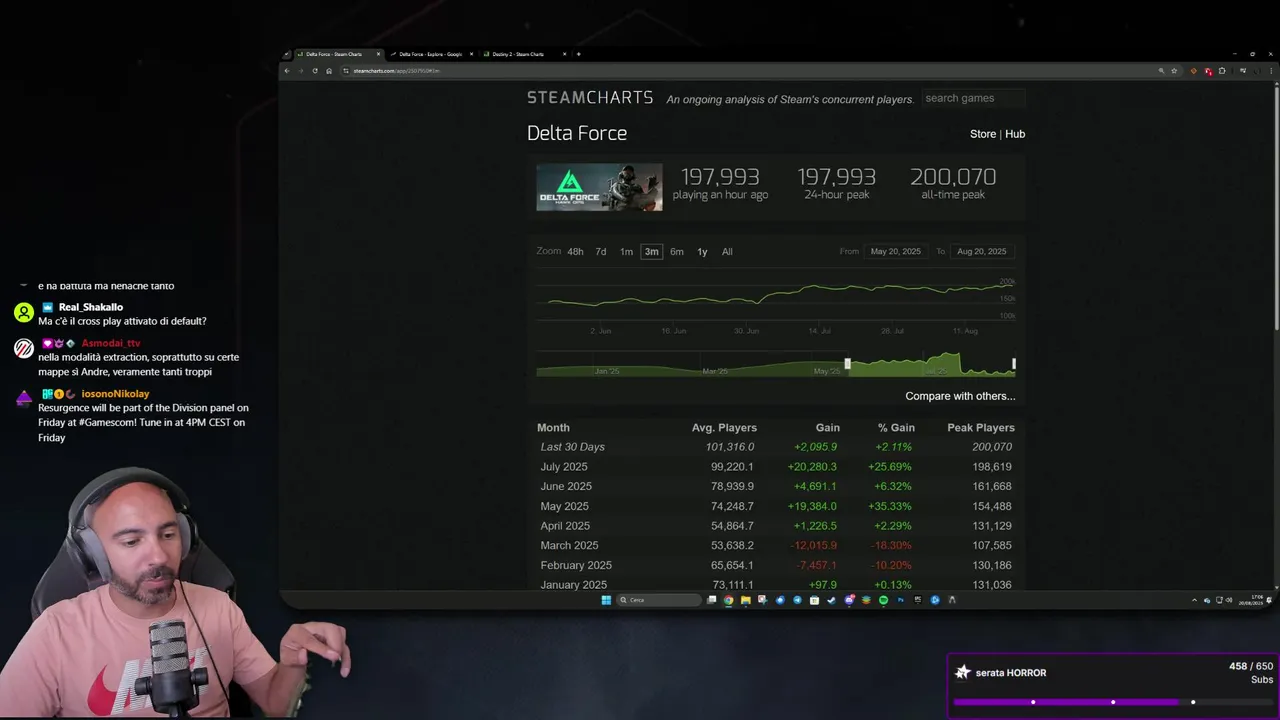
Task: Open the Hub link for Delta Force
Action: click(1015, 134)
